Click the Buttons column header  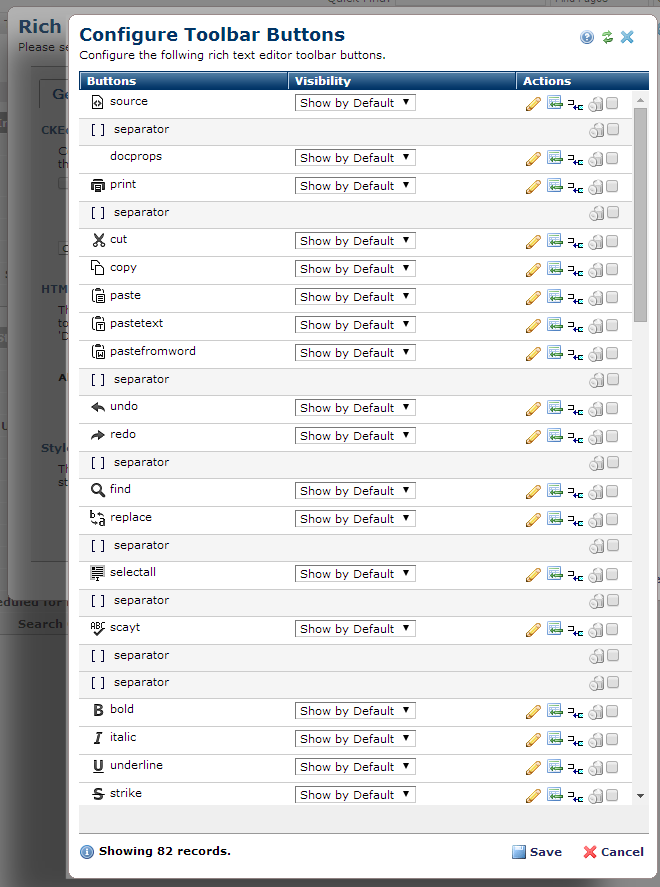pyautogui.click(x=184, y=81)
